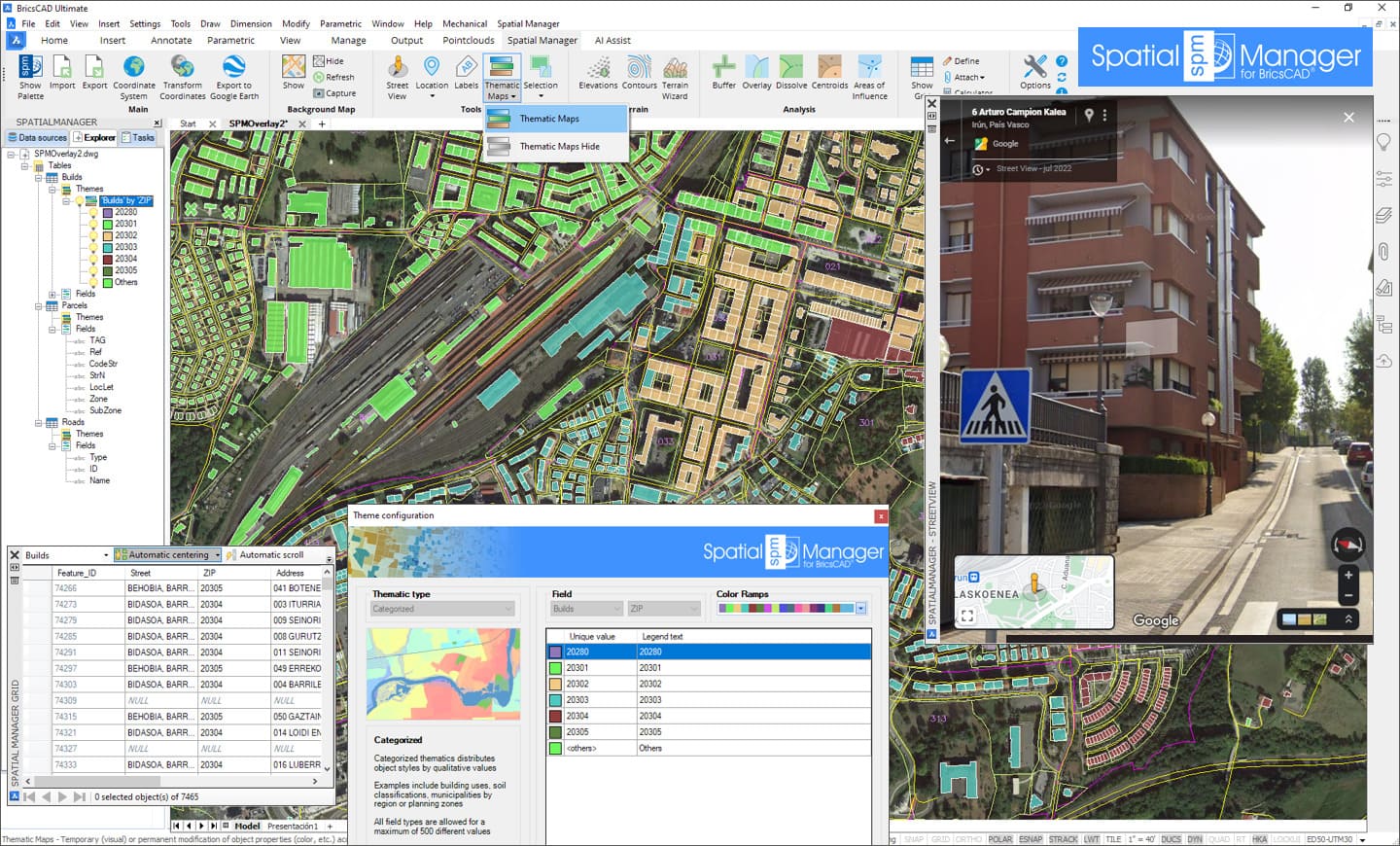Launch the Street View tool

[397, 77]
